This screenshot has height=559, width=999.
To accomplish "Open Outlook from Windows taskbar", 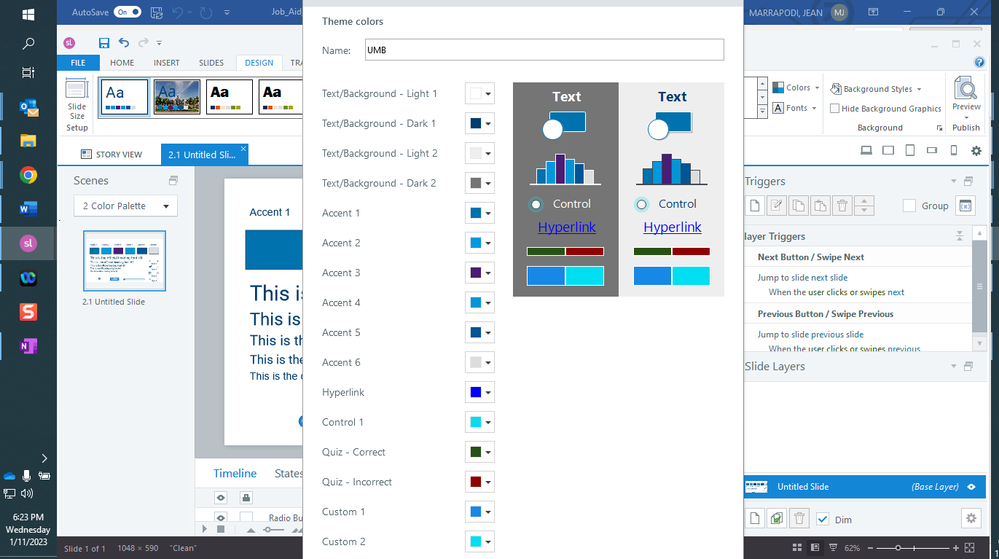I will pyautogui.click(x=28, y=108).
